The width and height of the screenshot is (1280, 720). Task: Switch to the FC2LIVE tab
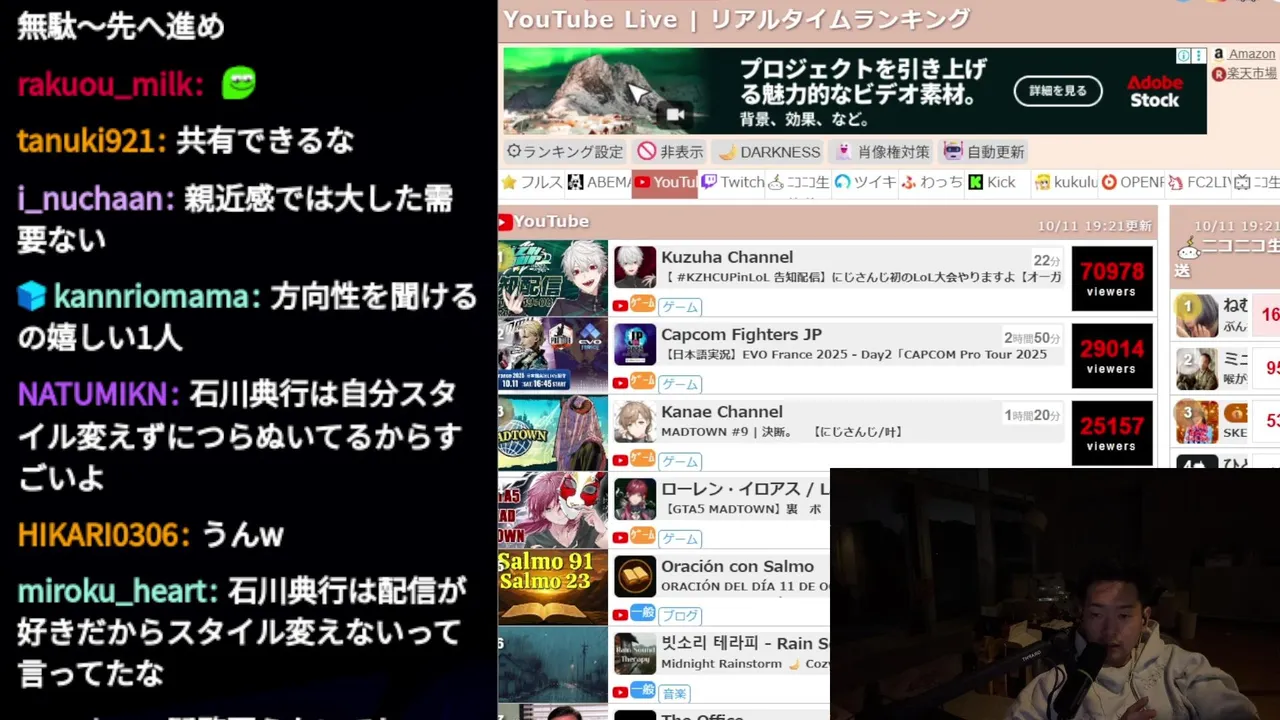[x=1199, y=182]
